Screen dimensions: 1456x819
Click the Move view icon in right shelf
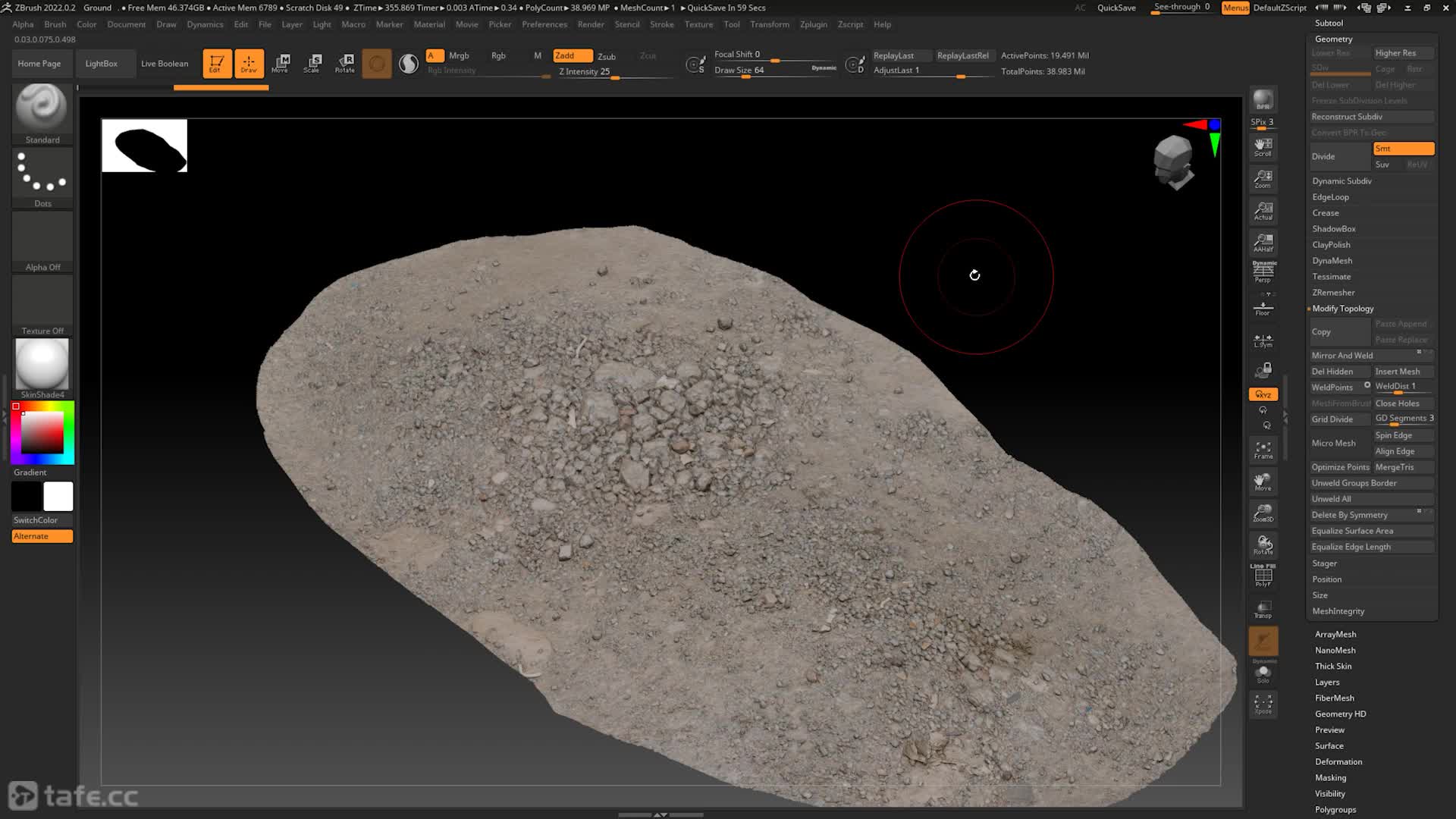coord(1263,482)
